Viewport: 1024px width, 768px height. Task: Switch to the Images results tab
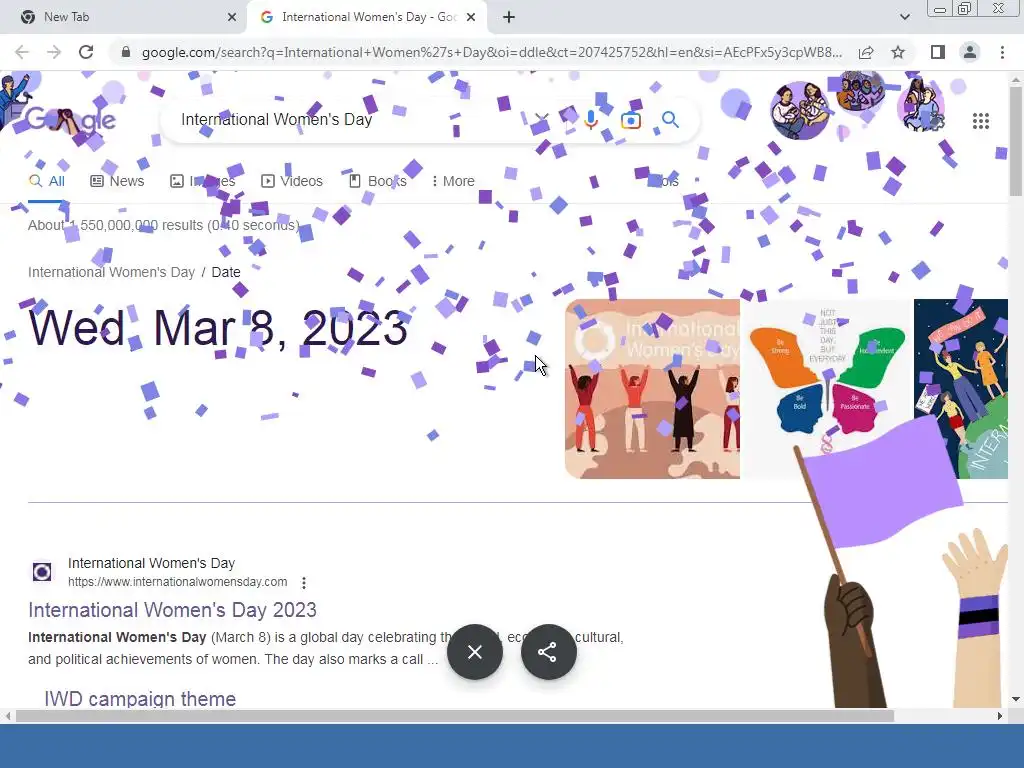[202, 182]
